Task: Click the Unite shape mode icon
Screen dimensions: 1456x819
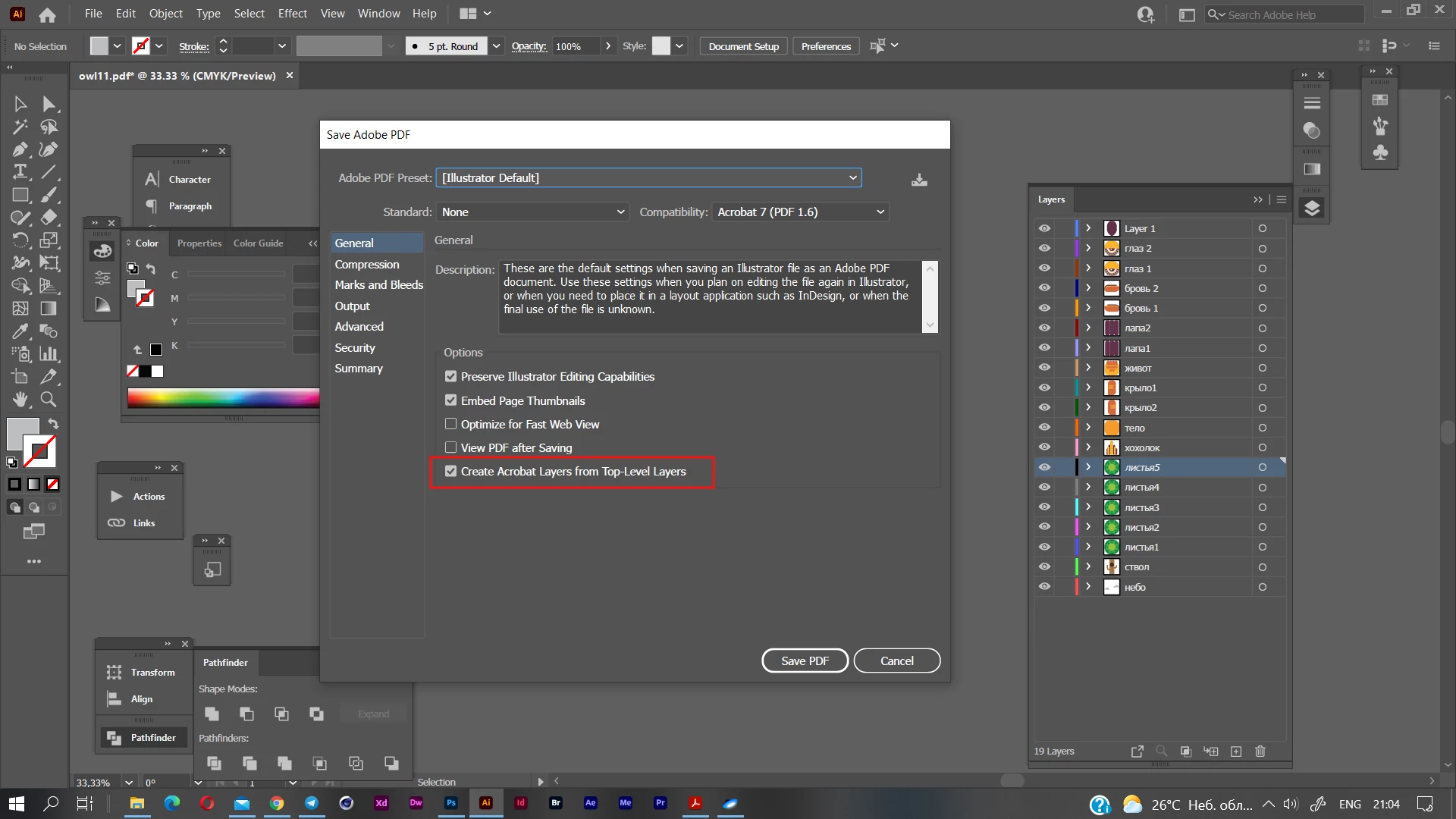Action: coord(212,714)
